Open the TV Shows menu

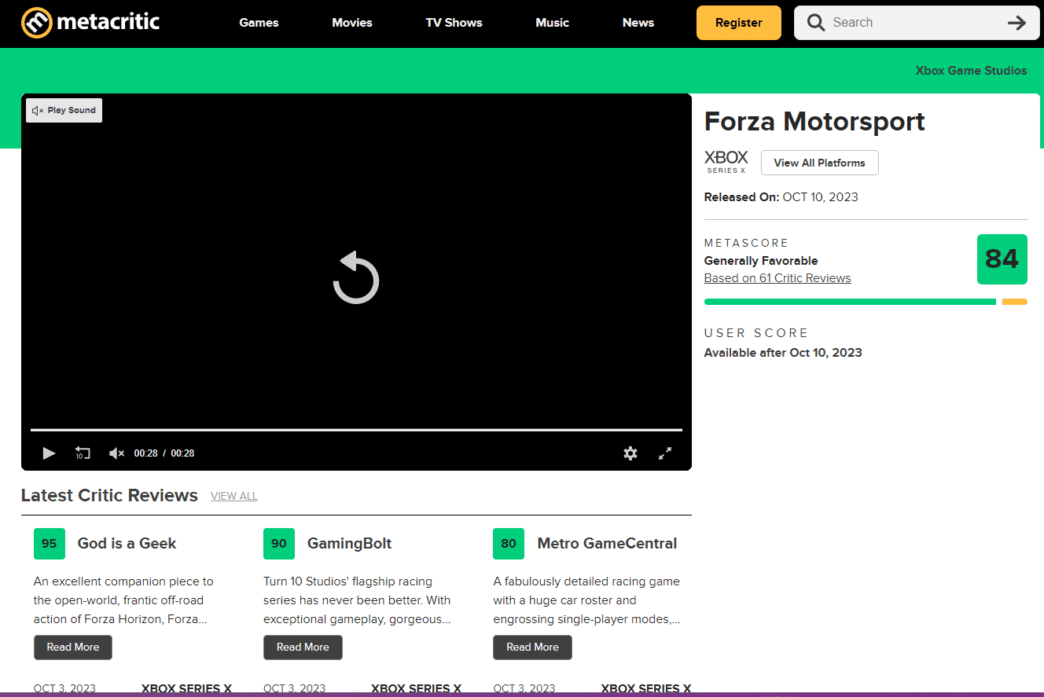click(454, 23)
